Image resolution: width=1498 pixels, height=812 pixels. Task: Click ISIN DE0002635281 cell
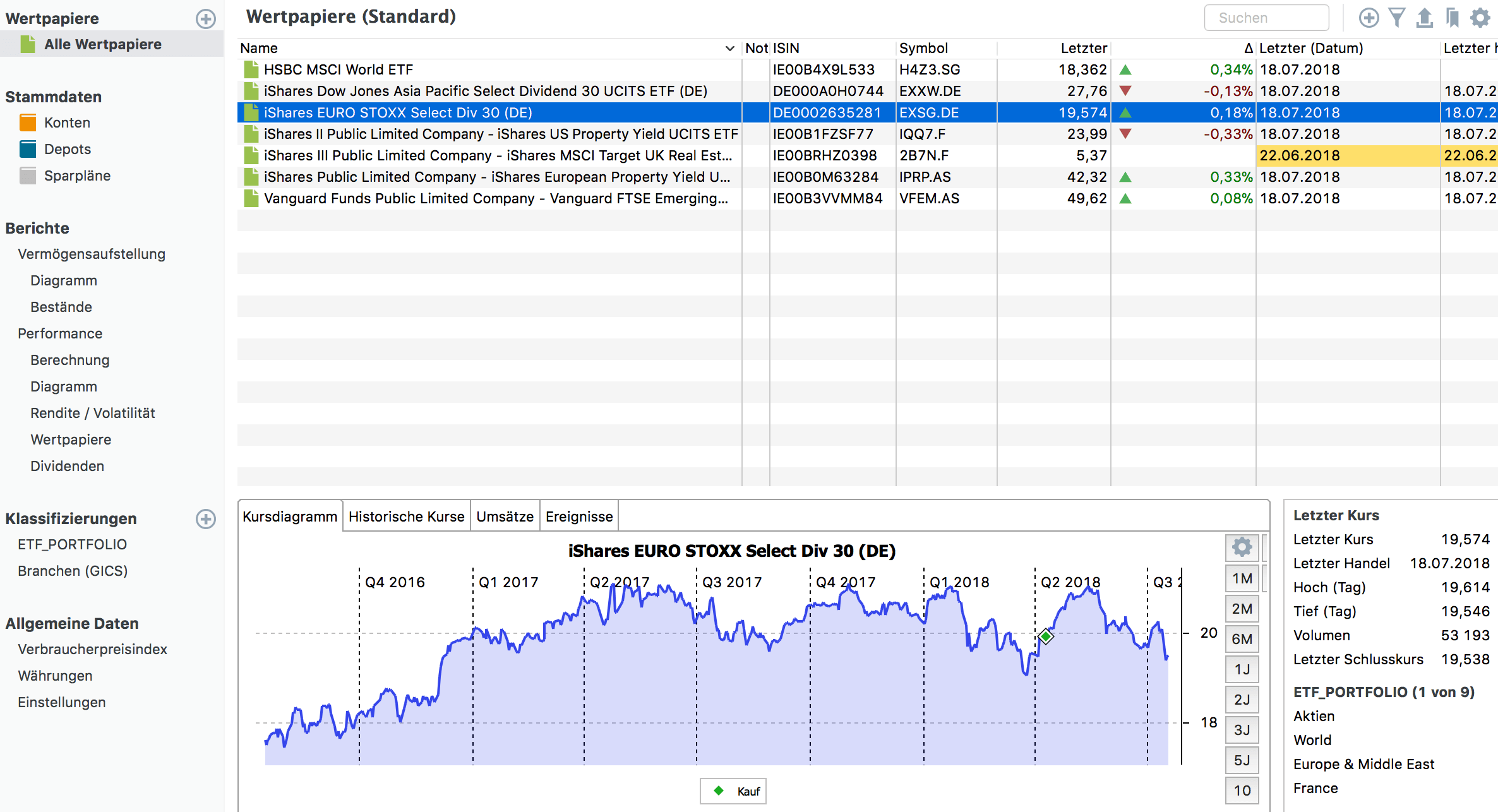coord(832,112)
